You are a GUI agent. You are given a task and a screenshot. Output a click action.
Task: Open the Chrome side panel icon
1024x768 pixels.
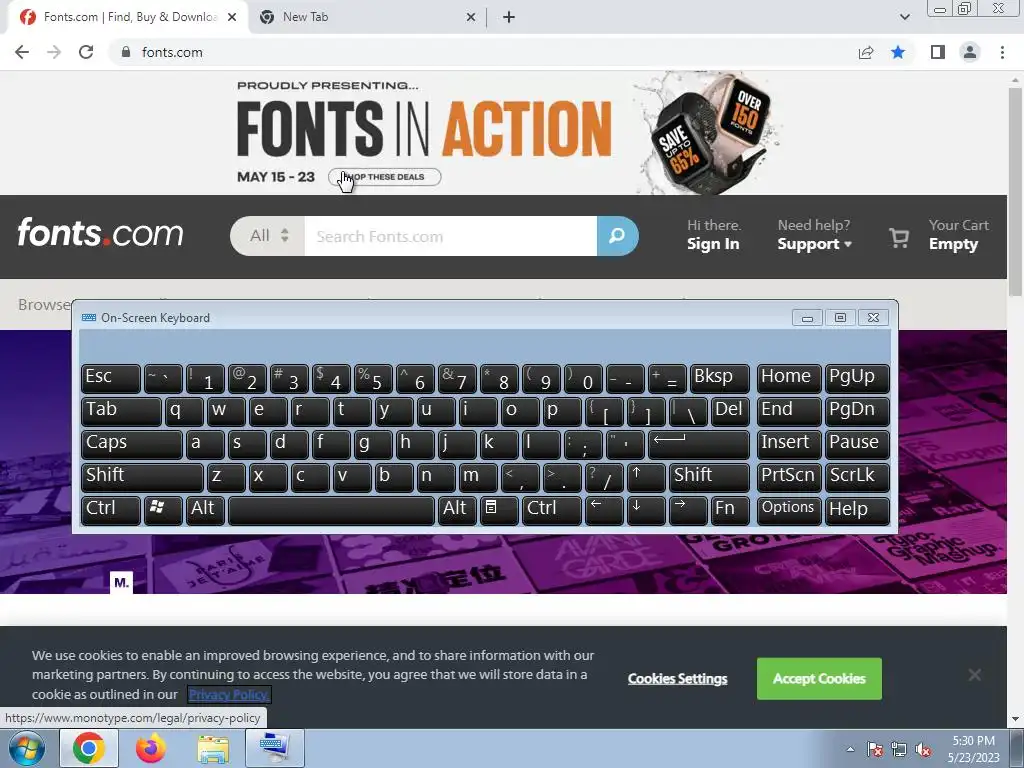(x=938, y=52)
